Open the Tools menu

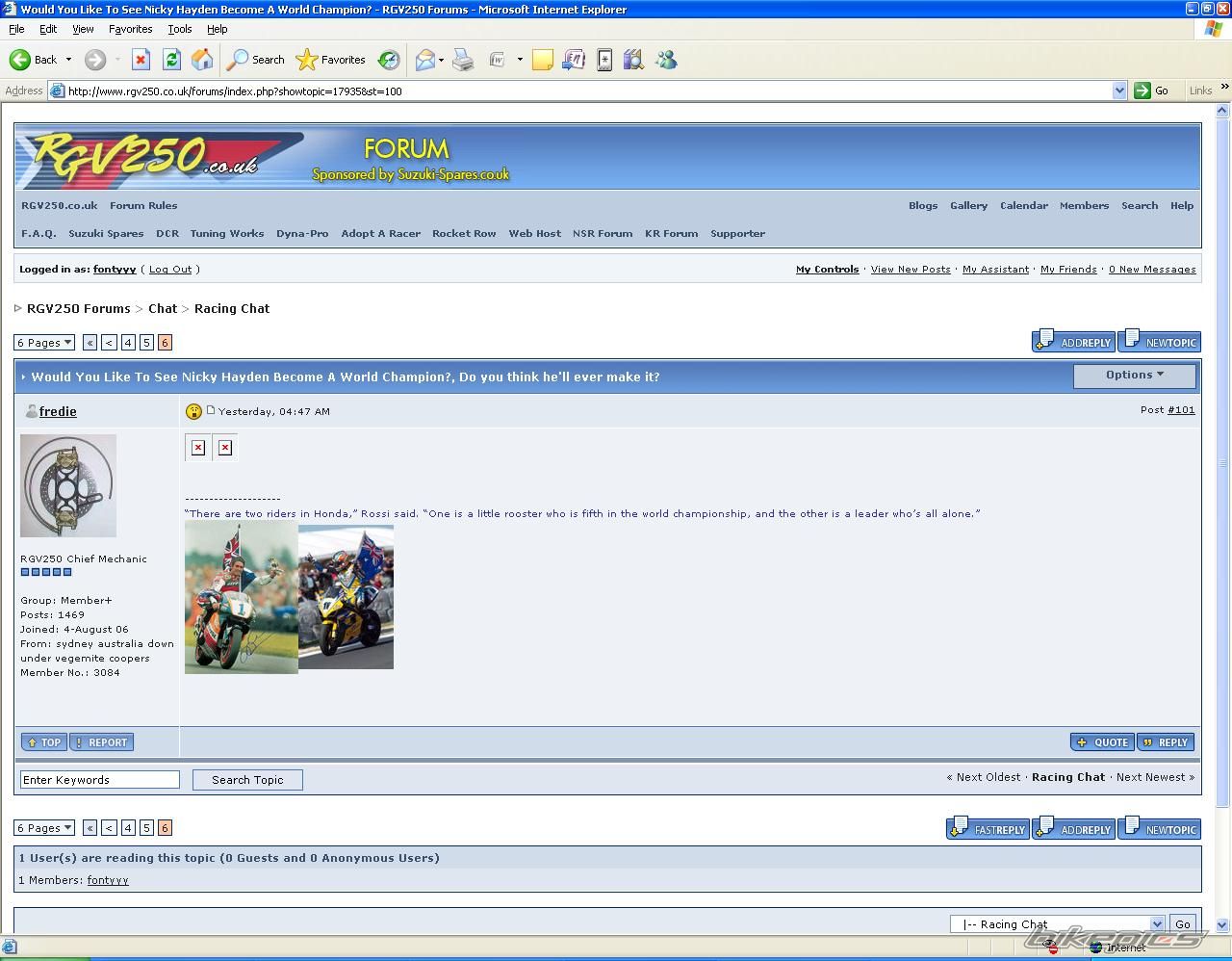point(180,29)
